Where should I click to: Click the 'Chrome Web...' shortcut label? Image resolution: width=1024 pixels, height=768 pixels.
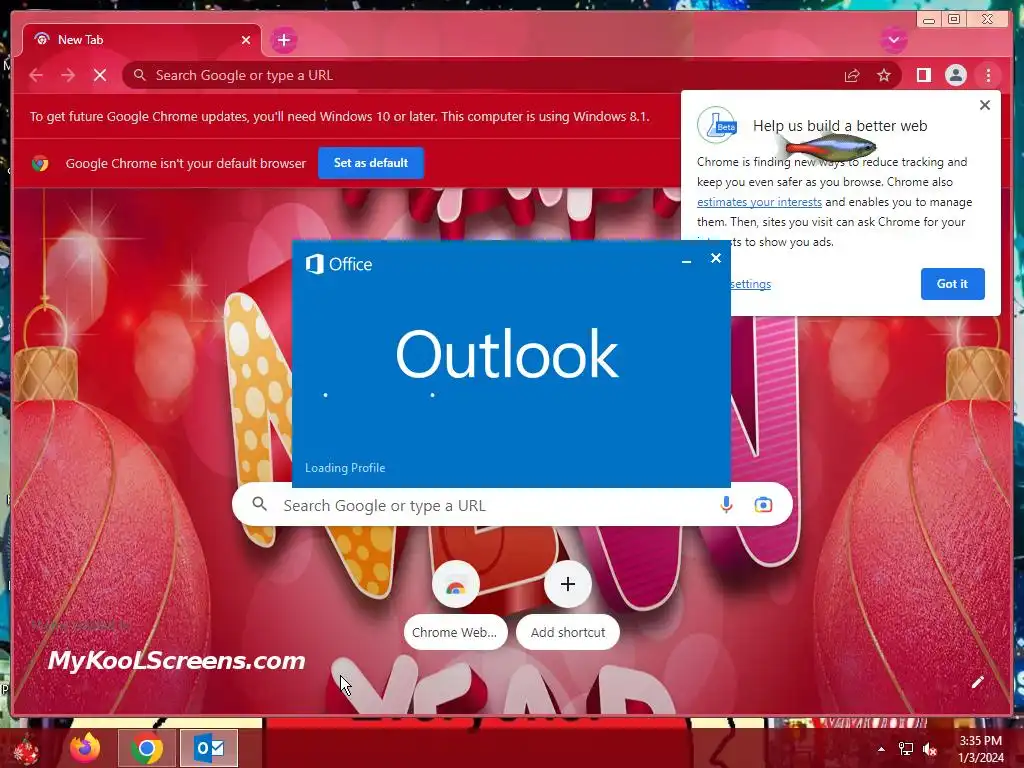coord(455,632)
